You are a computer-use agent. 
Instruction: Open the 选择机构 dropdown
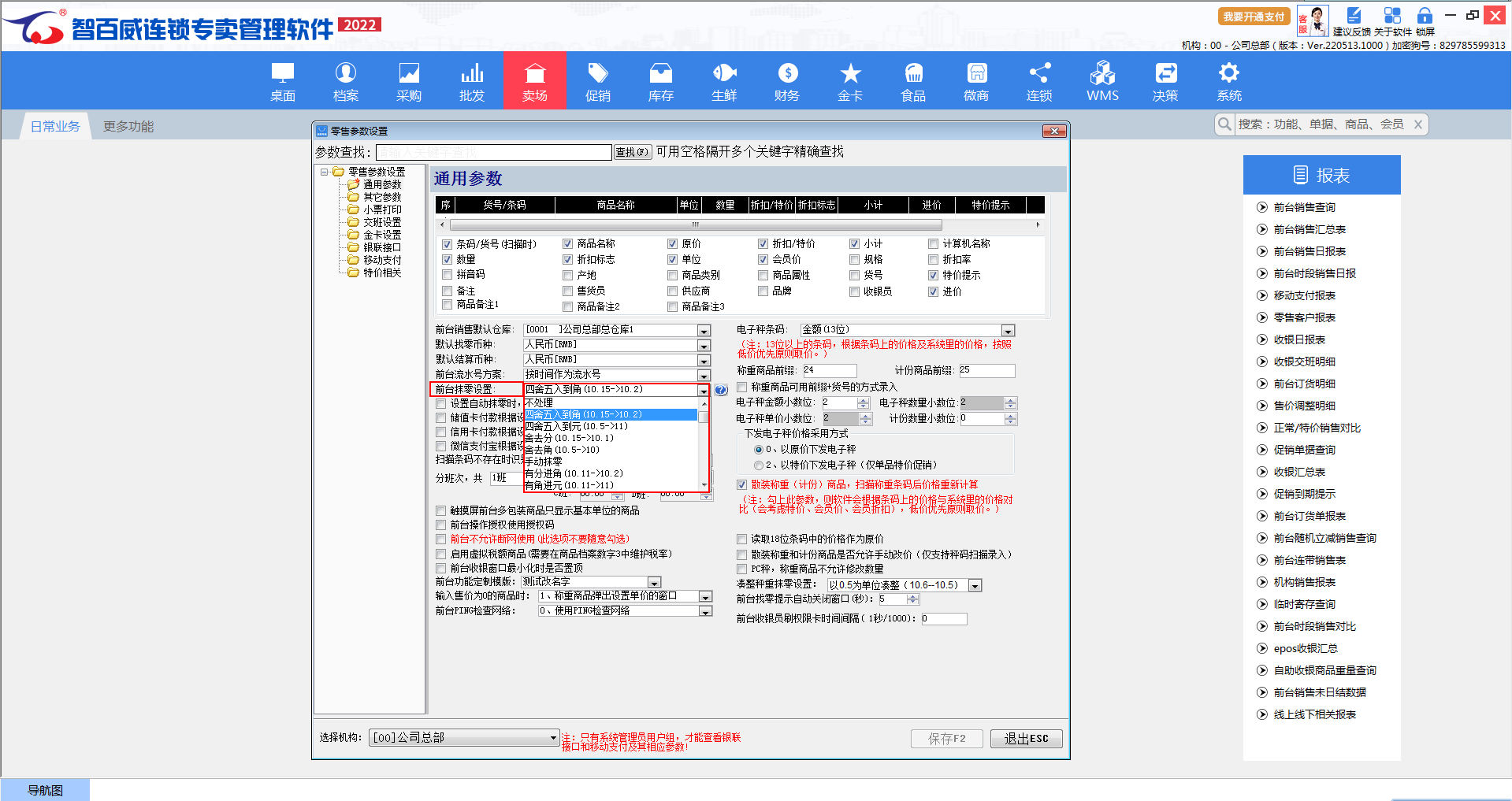pyautogui.click(x=552, y=738)
